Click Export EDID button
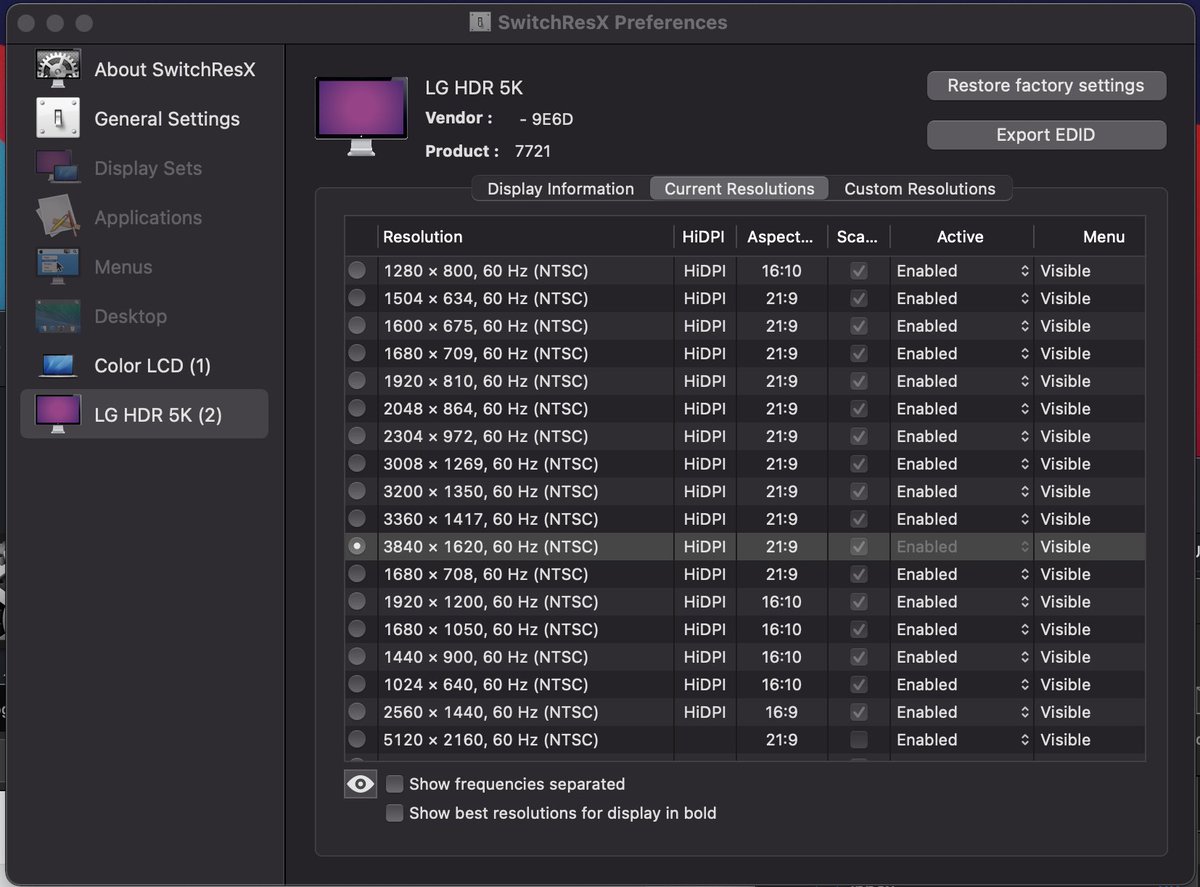 tap(1046, 135)
